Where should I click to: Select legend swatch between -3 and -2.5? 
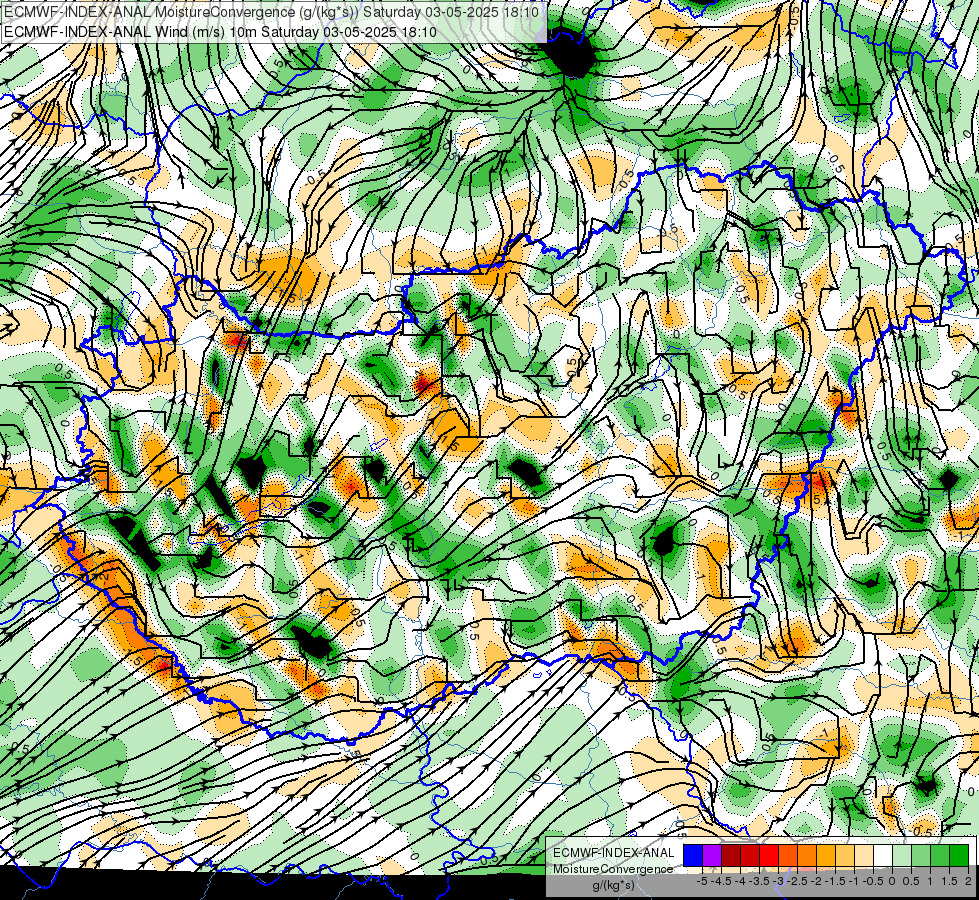(789, 856)
